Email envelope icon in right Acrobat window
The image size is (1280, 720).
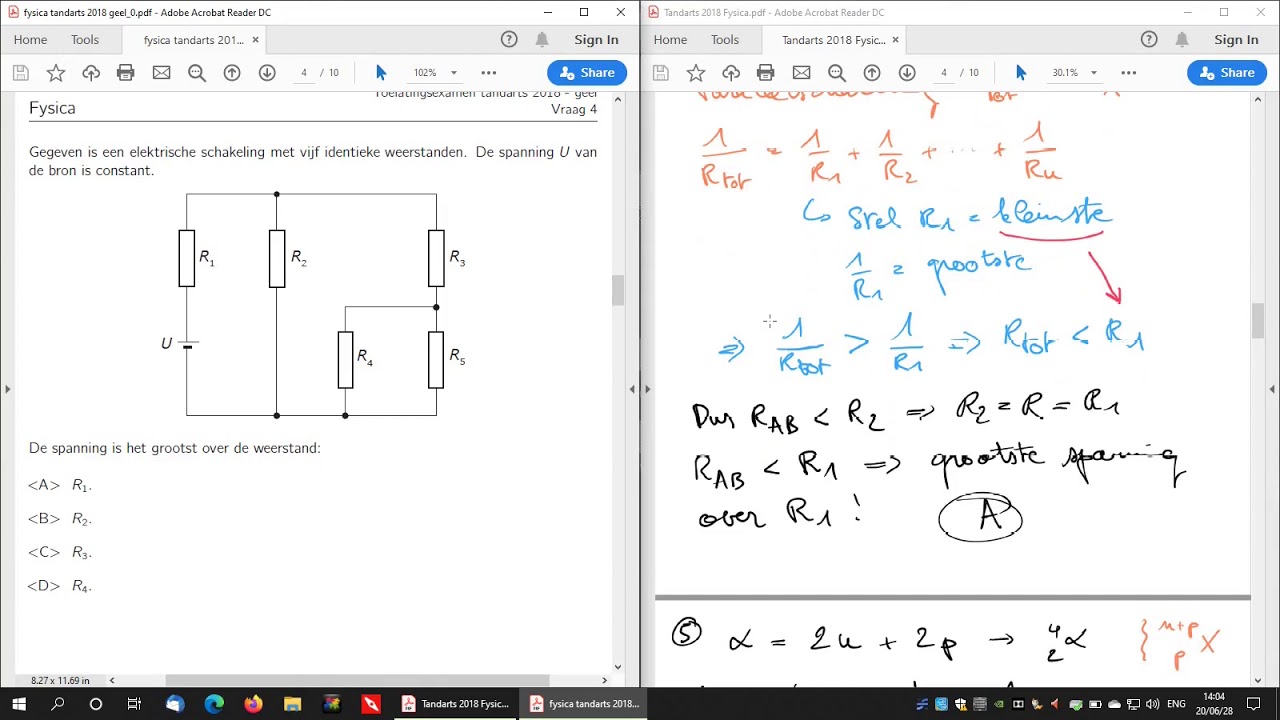pos(801,73)
